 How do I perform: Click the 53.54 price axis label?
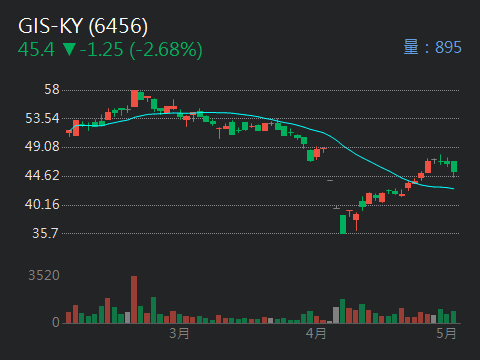[x=42, y=118]
